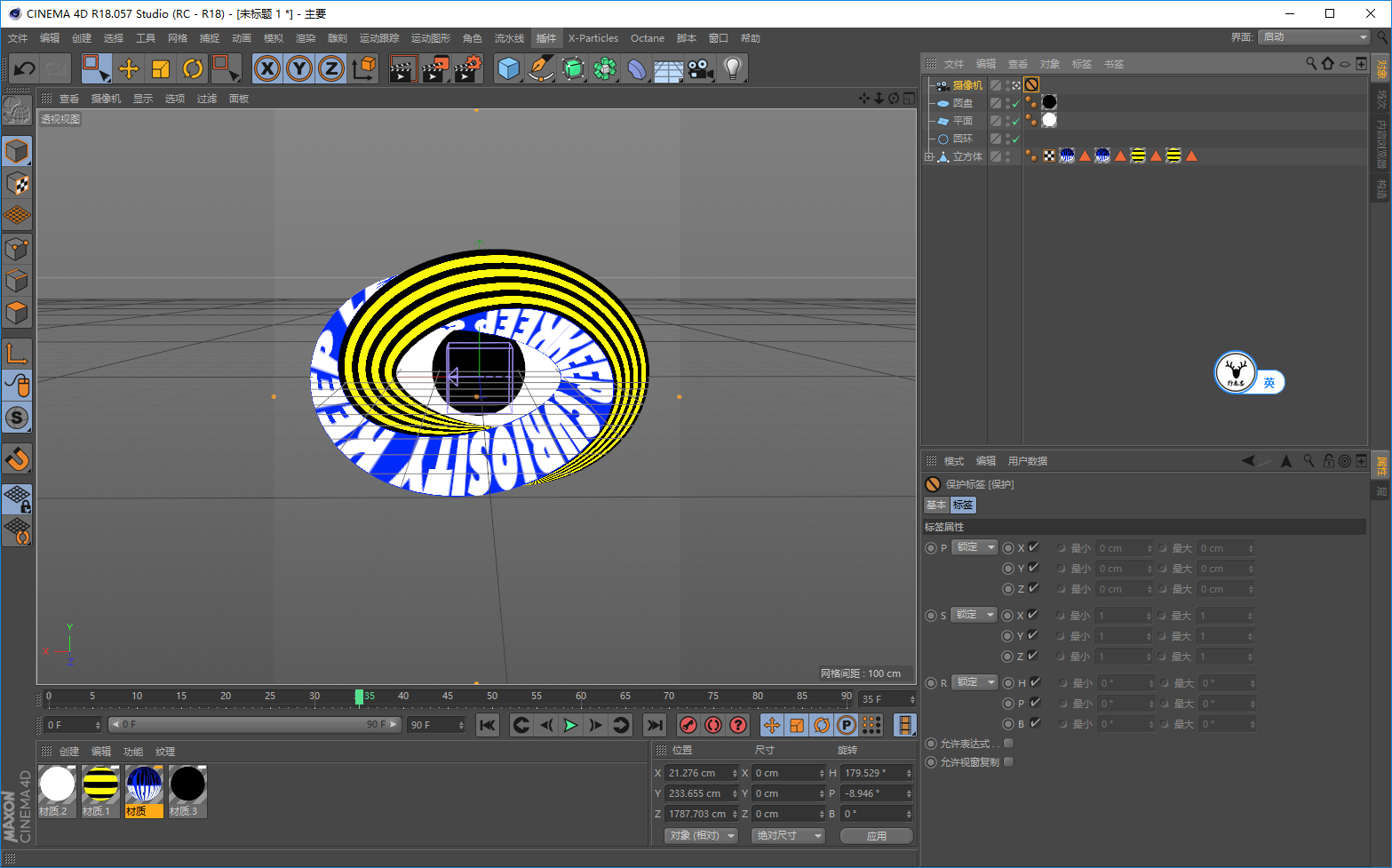Toggle R rotation B lock checkbox
Screen dimensions: 1392x868
(1036, 723)
